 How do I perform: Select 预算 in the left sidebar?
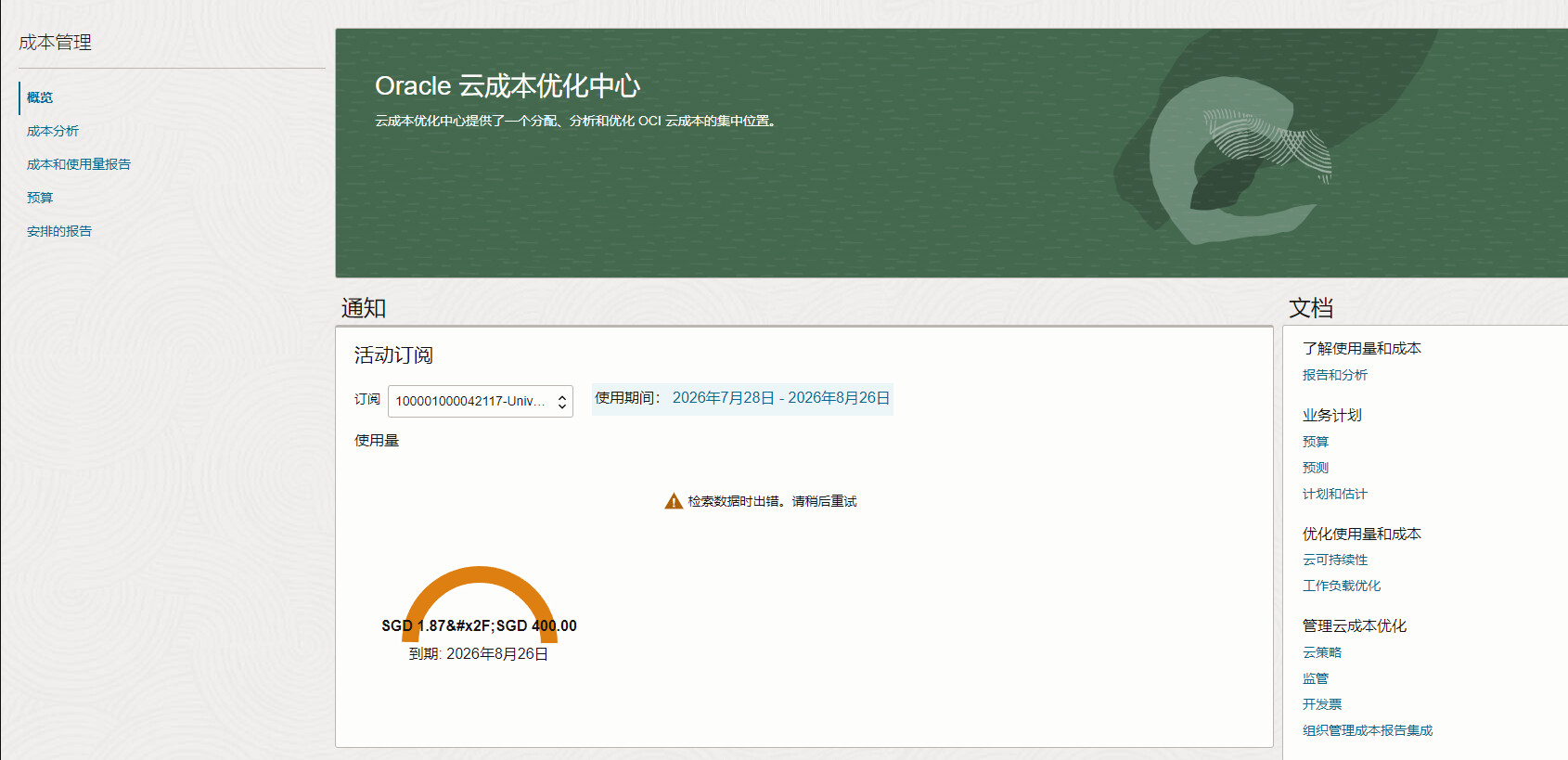pos(40,198)
